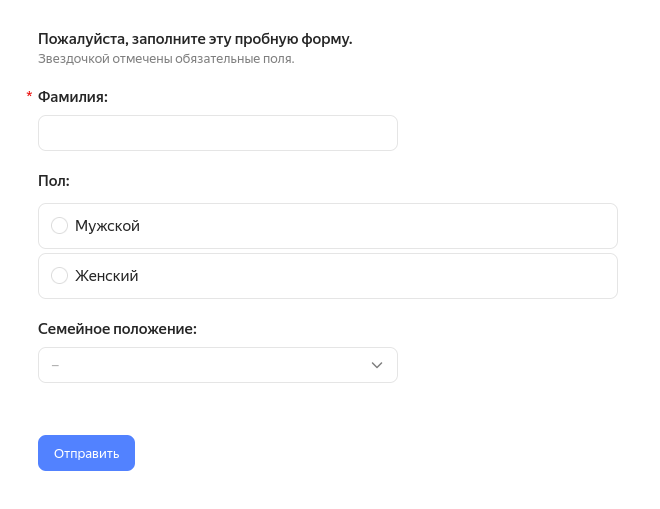Open the Семейное положение dropdown
The width and height of the screenshot is (660, 509).
(x=217, y=365)
